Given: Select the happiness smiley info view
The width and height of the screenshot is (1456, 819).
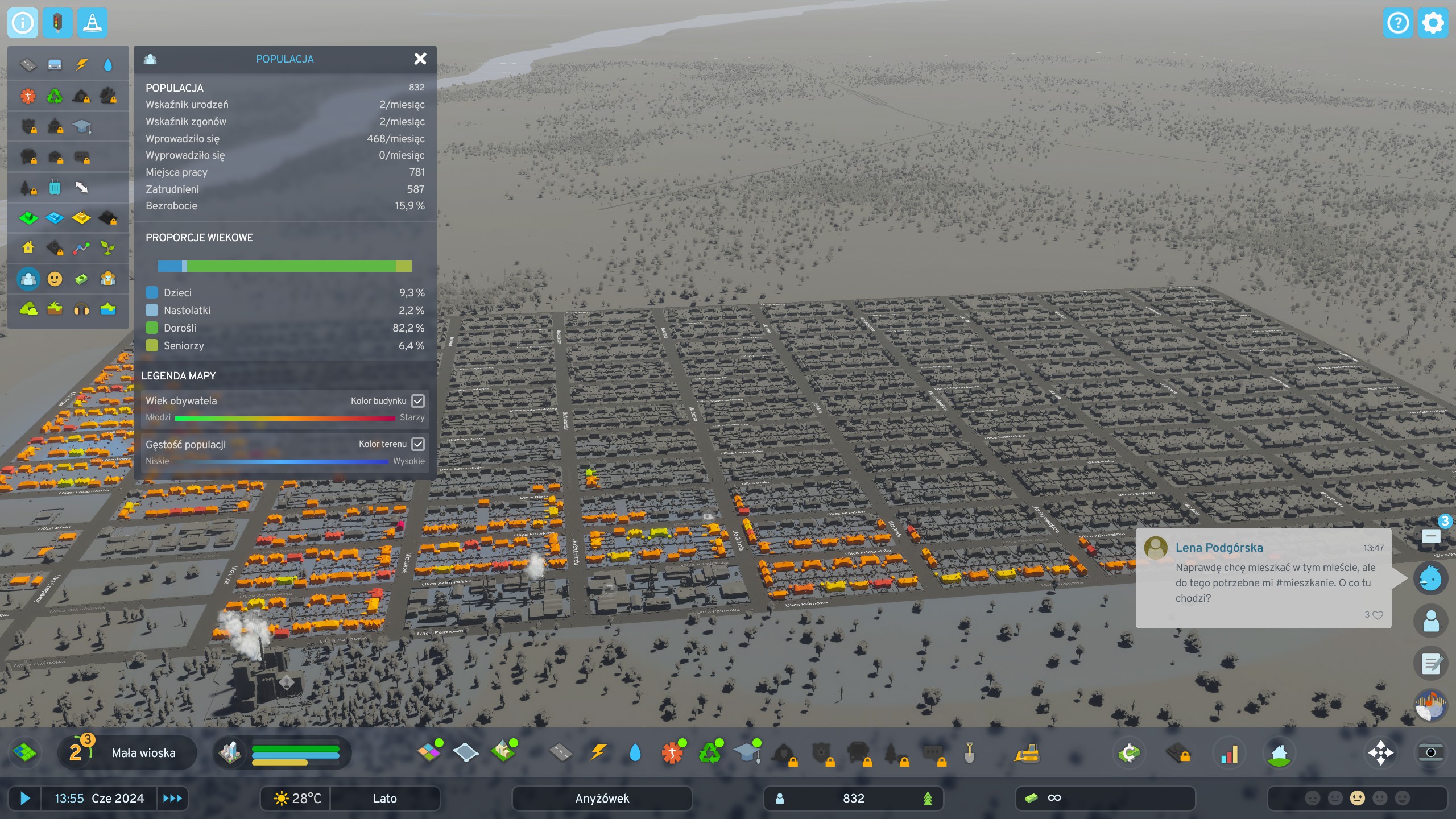Looking at the screenshot, I should (55, 279).
